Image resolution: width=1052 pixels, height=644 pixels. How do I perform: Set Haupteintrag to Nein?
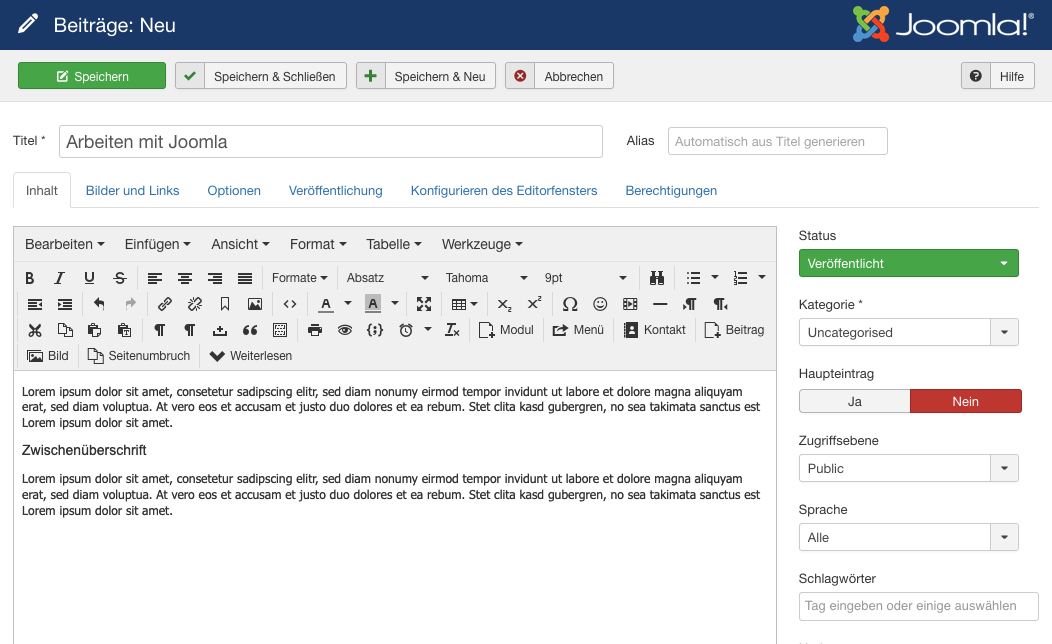(965, 401)
